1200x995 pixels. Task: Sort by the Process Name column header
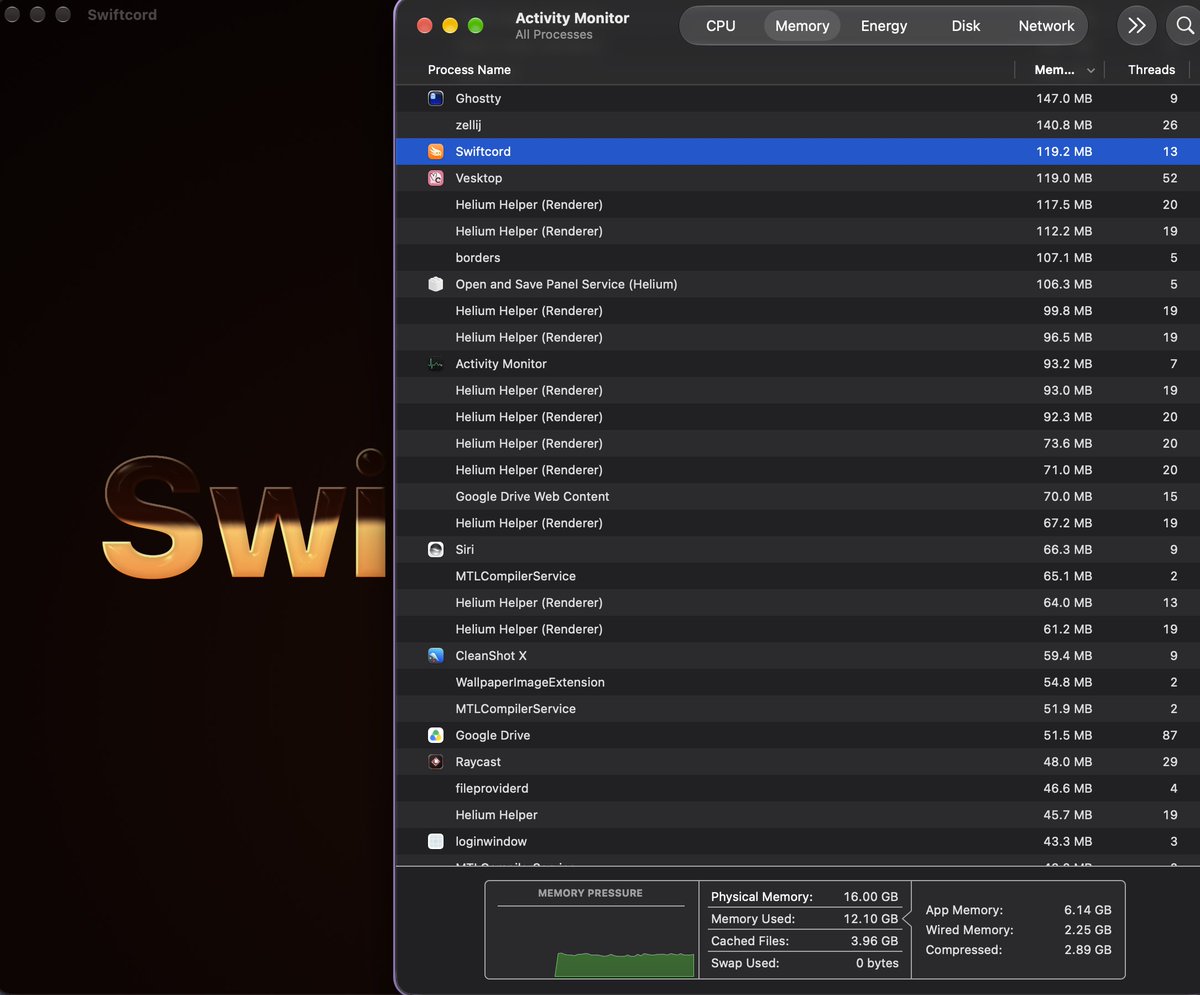coord(469,70)
